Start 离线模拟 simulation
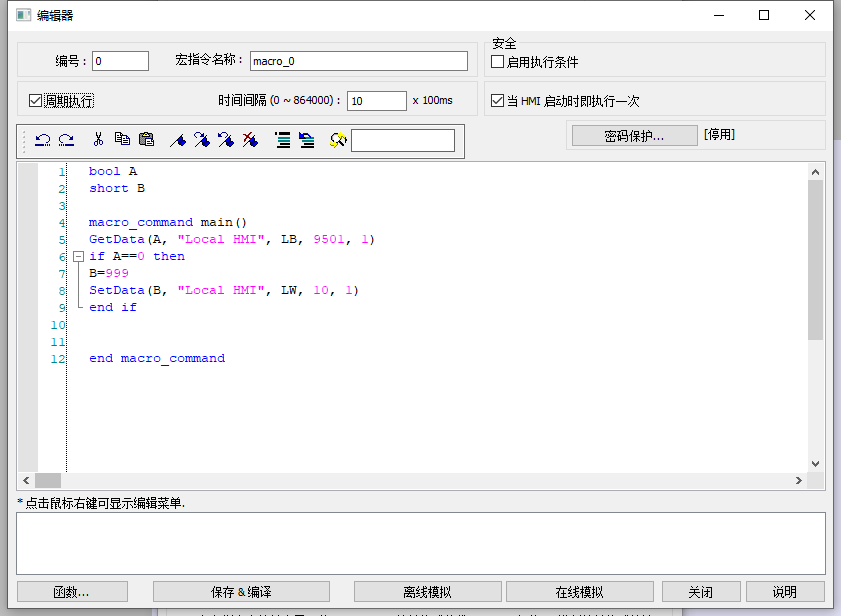The image size is (841, 616). point(427,592)
